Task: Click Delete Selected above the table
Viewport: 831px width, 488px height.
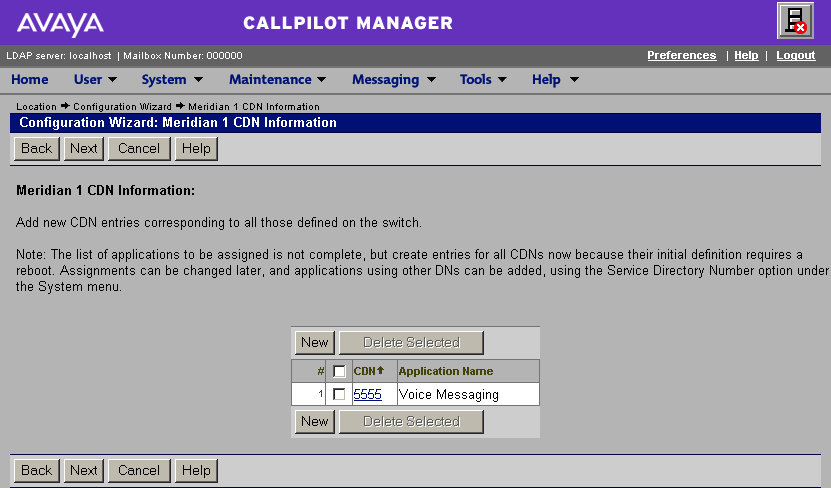Action: [411, 343]
